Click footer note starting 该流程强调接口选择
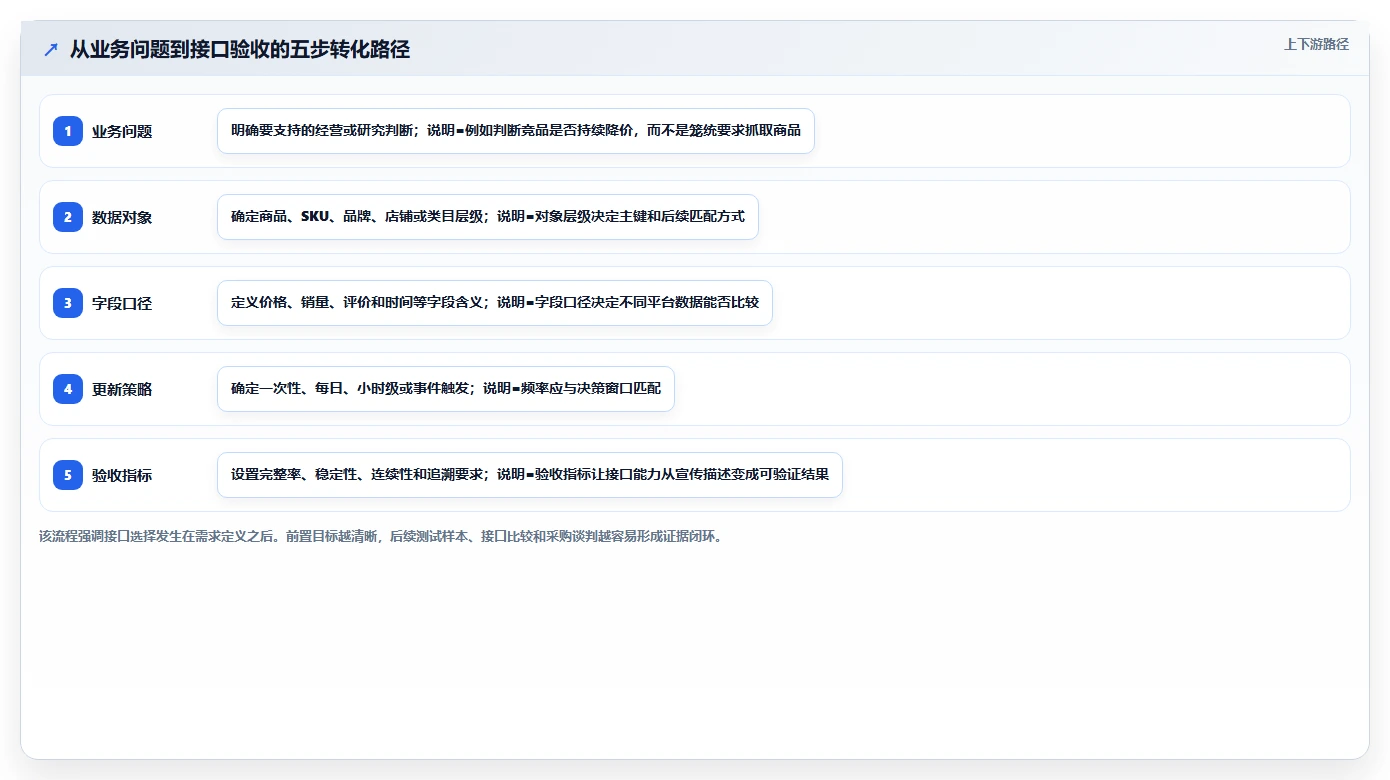1390x780 pixels. click(381, 536)
